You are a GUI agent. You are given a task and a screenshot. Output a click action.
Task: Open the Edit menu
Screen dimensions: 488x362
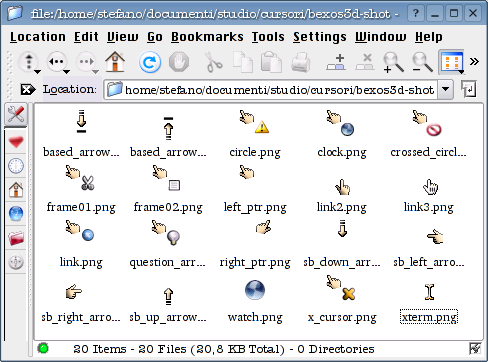point(86,37)
